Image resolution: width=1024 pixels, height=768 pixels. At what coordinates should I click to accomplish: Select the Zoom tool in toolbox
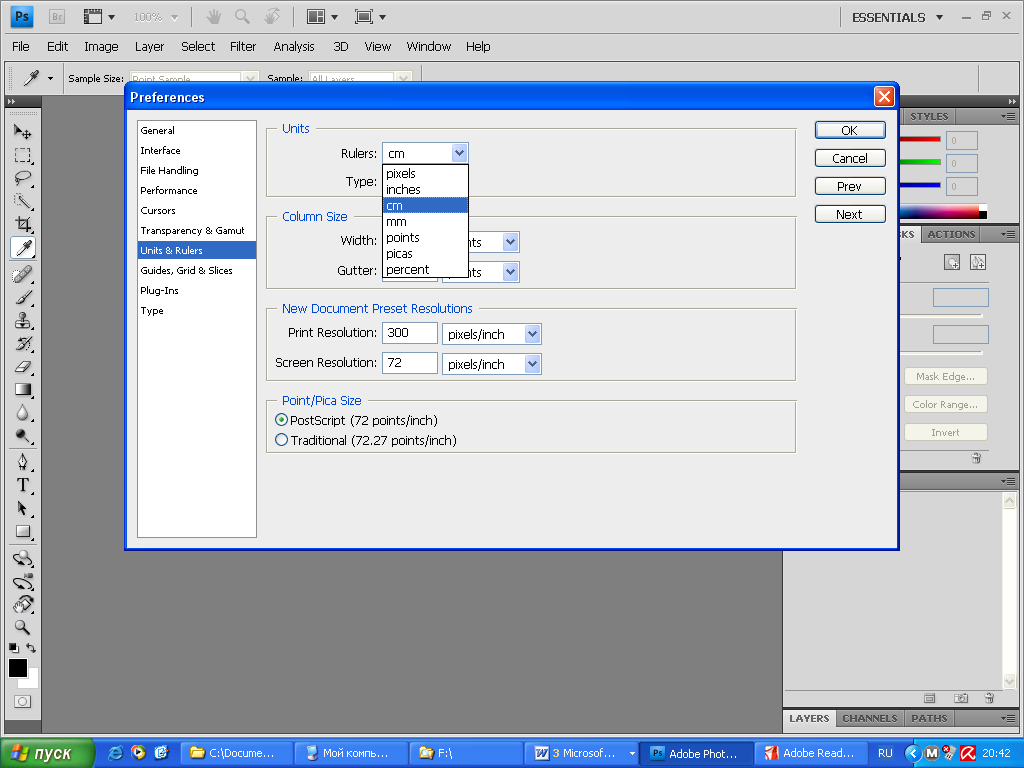pos(23,627)
